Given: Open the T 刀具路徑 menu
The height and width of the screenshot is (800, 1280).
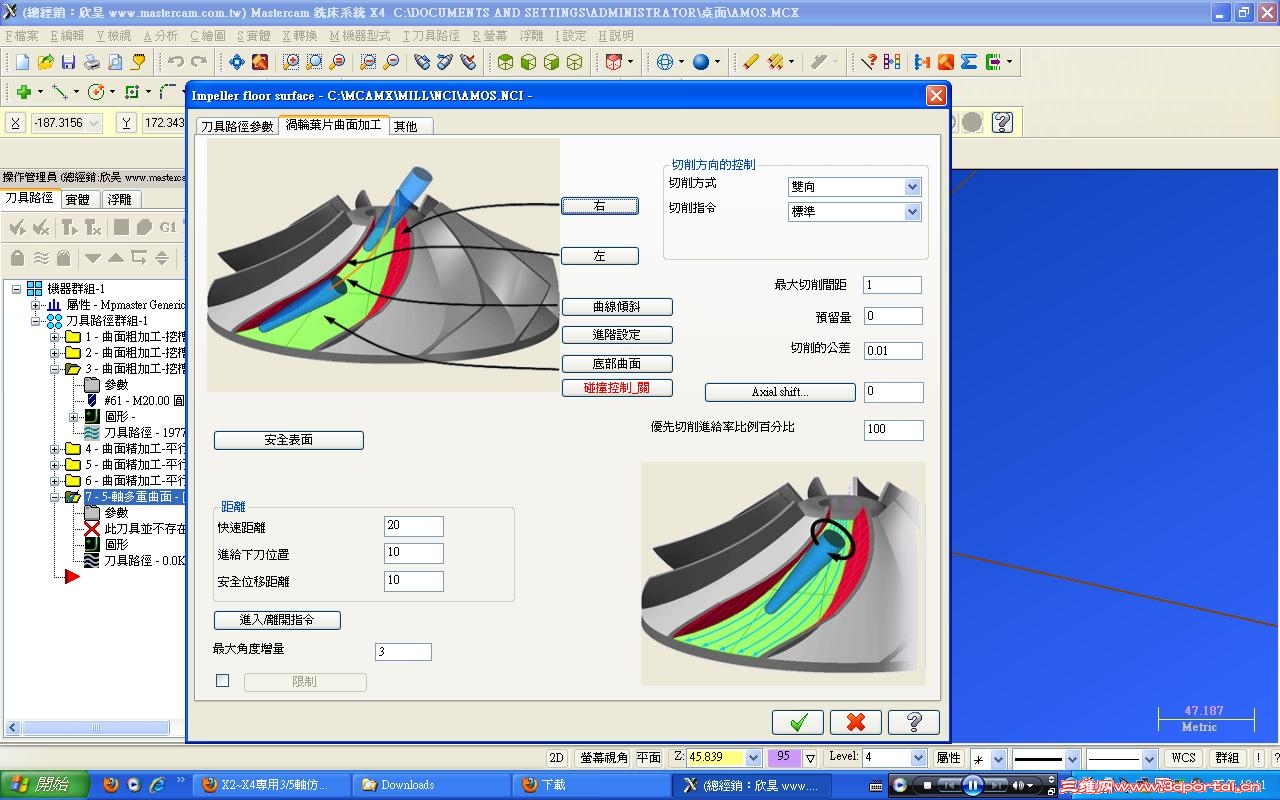Looking at the screenshot, I should pos(431,35).
